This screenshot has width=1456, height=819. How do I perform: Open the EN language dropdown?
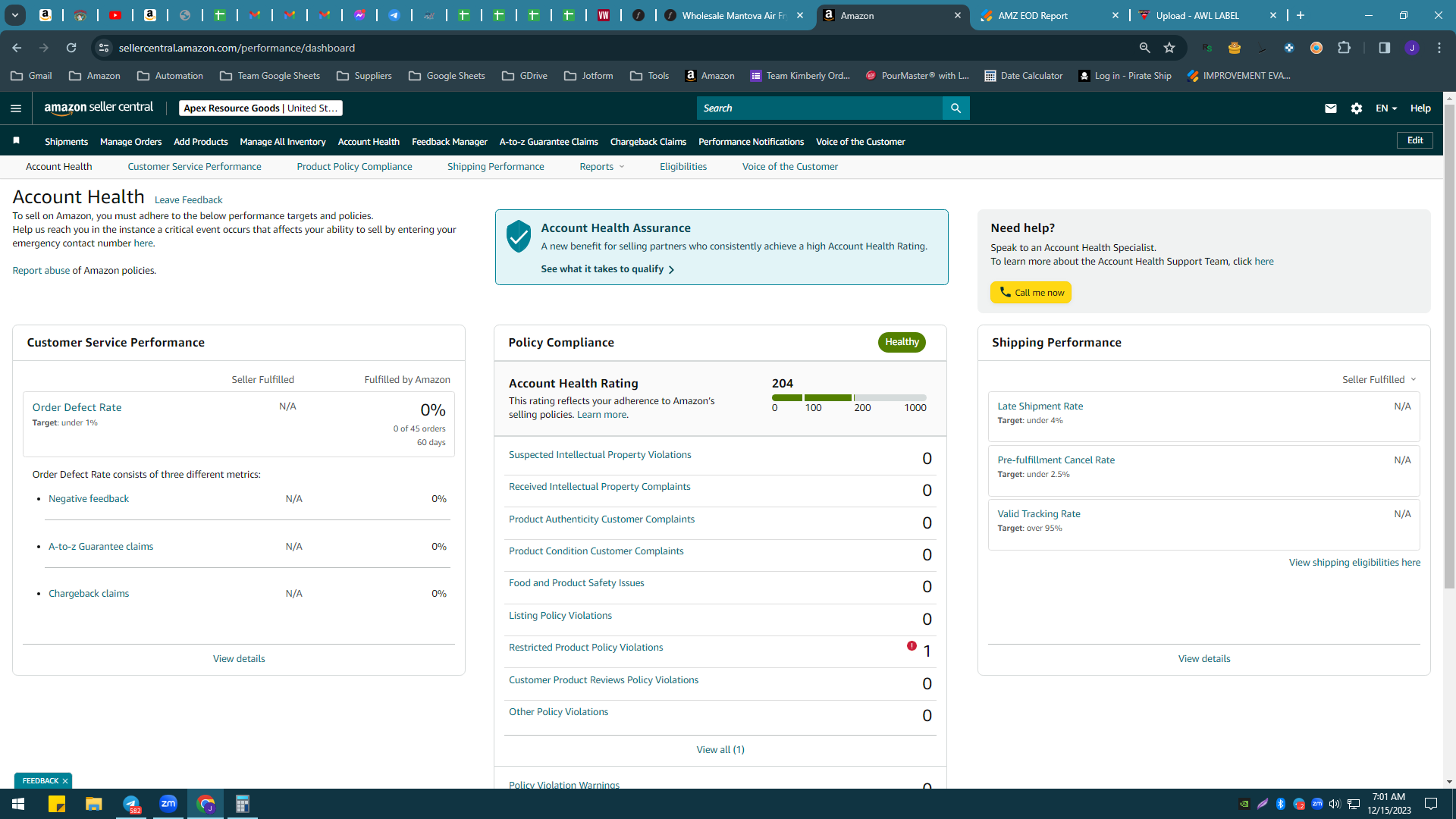[1386, 108]
